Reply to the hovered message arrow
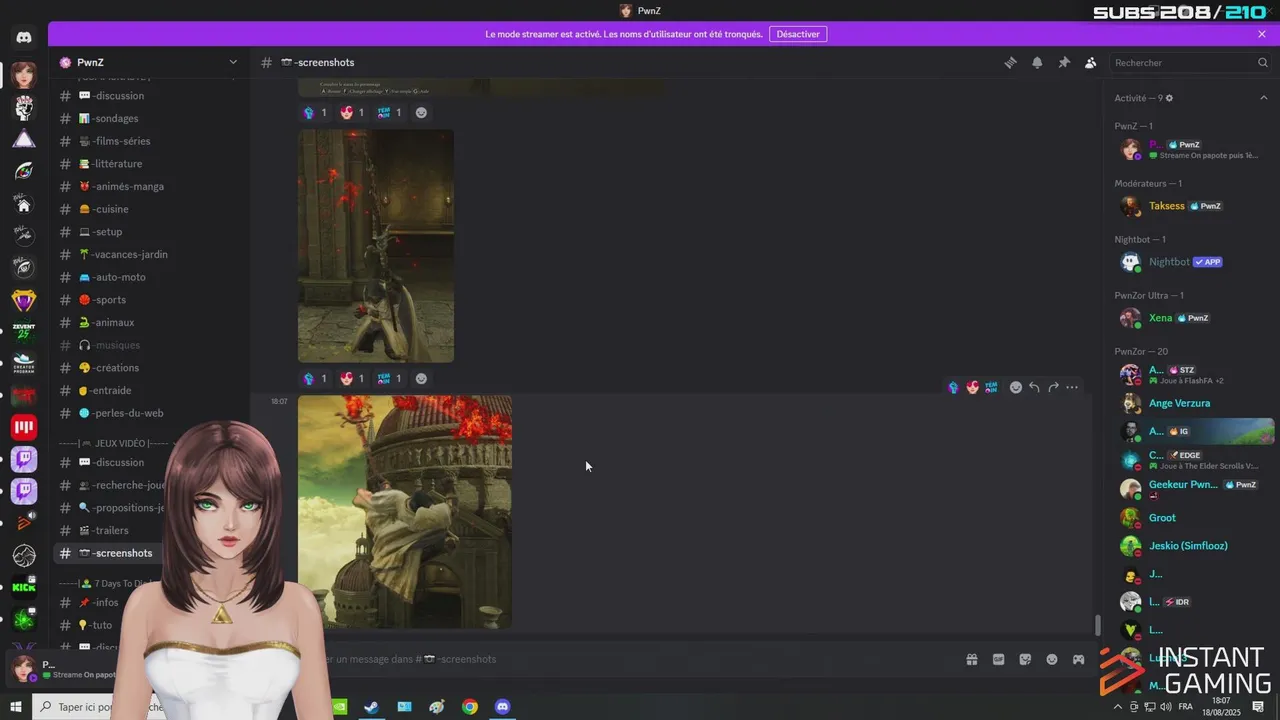Viewport: 1280px width, 720px height. (x=1035, y=387)
